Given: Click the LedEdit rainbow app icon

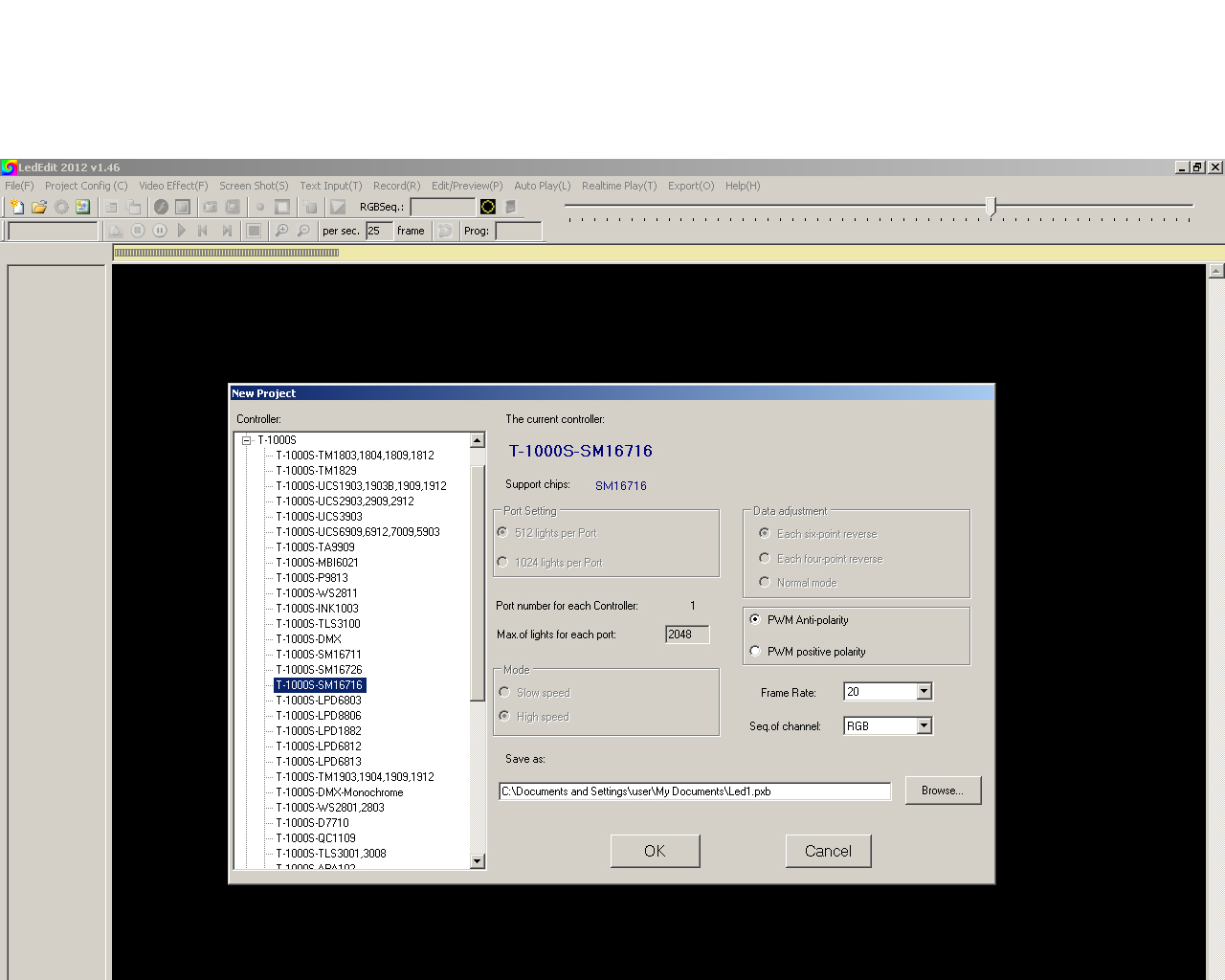Looking at the screenshot, I should point(9,167).
